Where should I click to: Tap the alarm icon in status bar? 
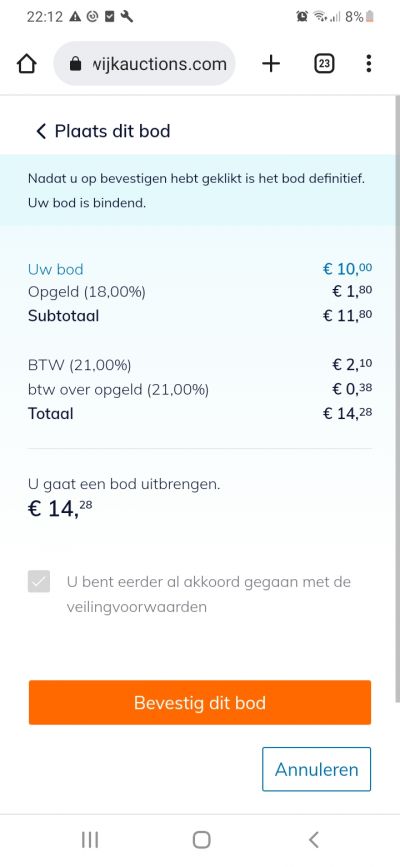click(x=302, y=17)
